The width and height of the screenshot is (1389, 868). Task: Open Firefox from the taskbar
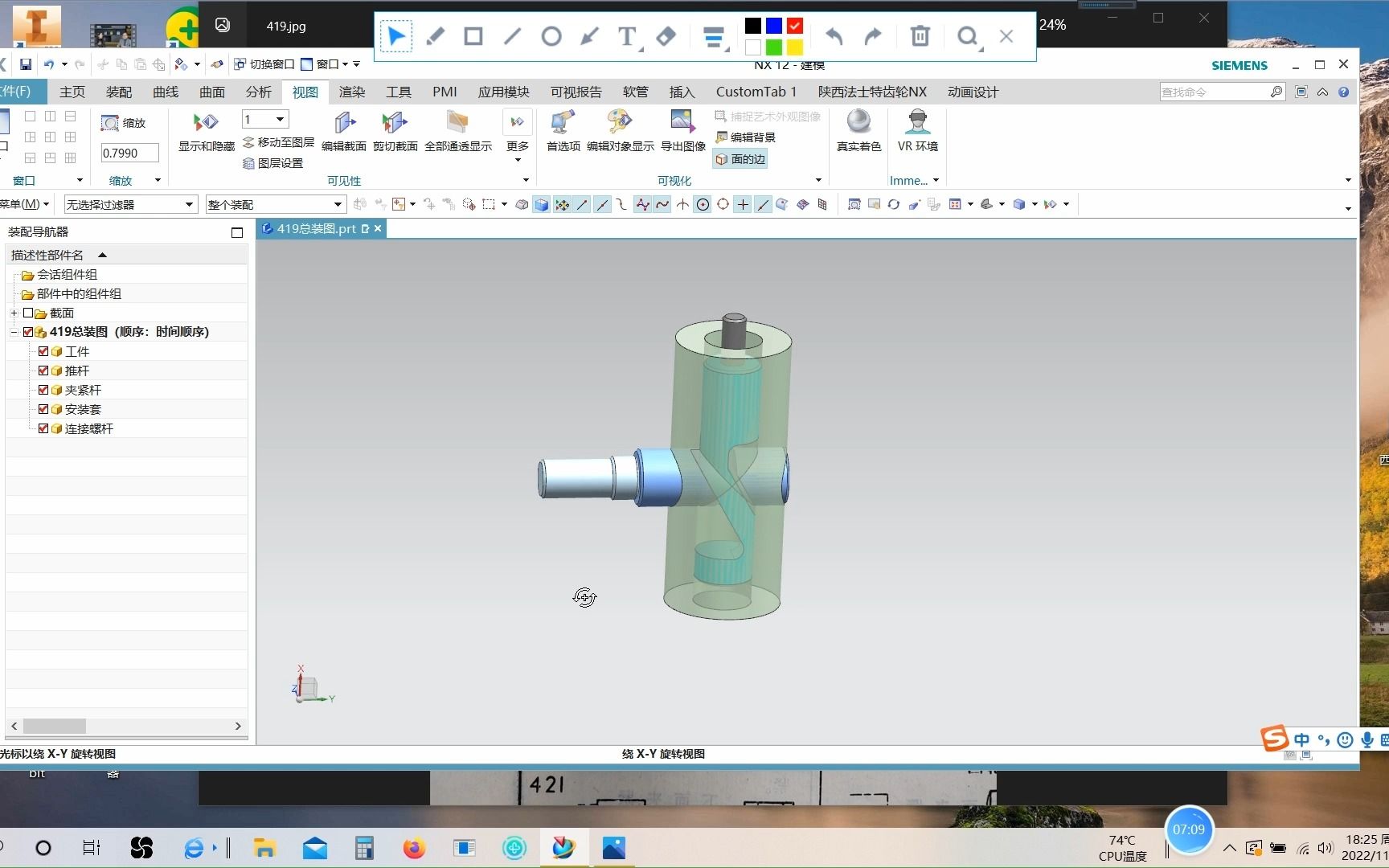coord(414,848)
